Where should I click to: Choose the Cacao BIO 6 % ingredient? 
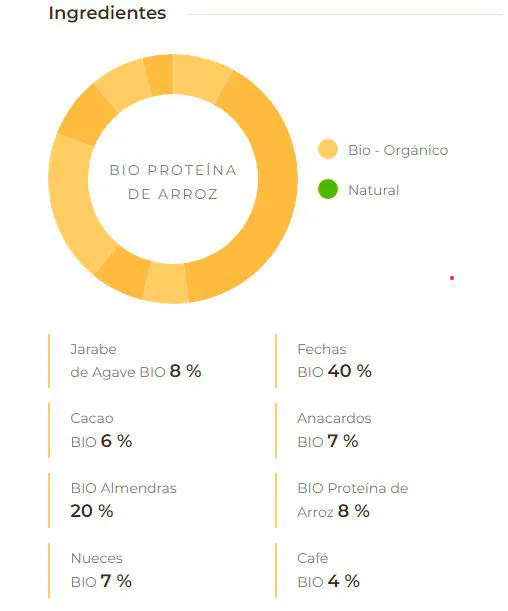101,430
